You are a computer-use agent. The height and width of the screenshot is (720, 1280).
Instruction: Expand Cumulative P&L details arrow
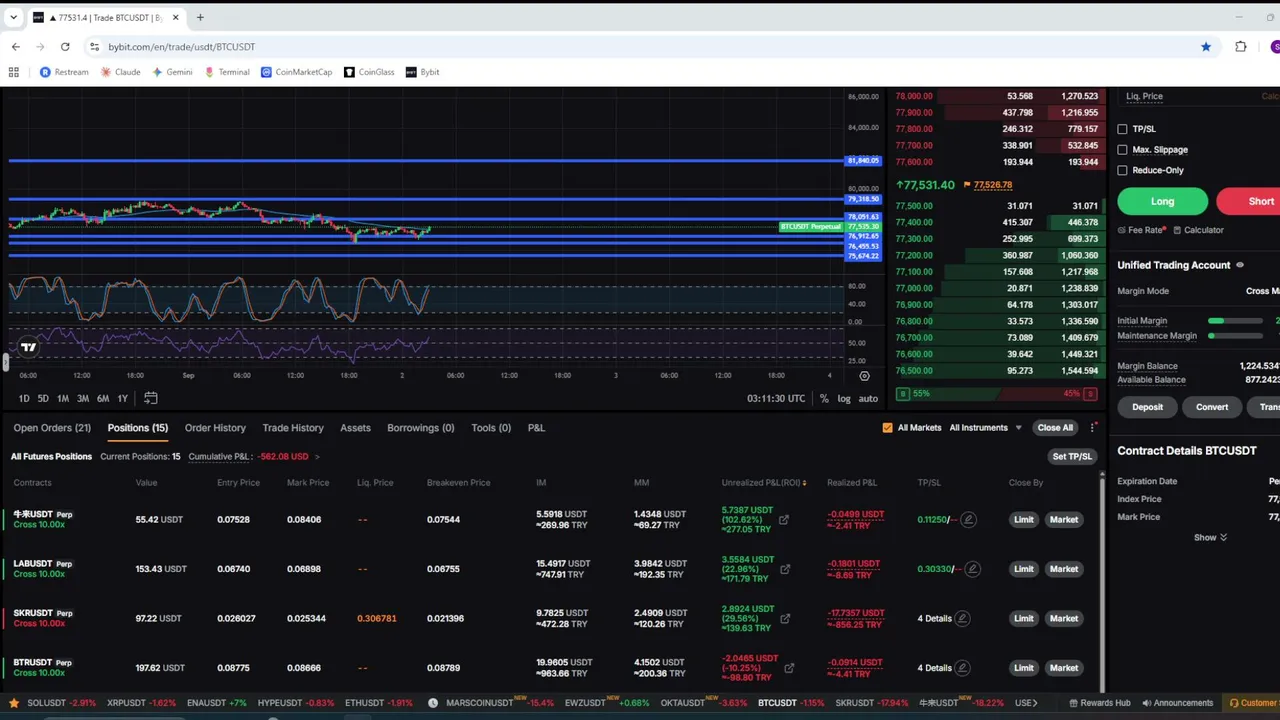(x=317, y=457)
